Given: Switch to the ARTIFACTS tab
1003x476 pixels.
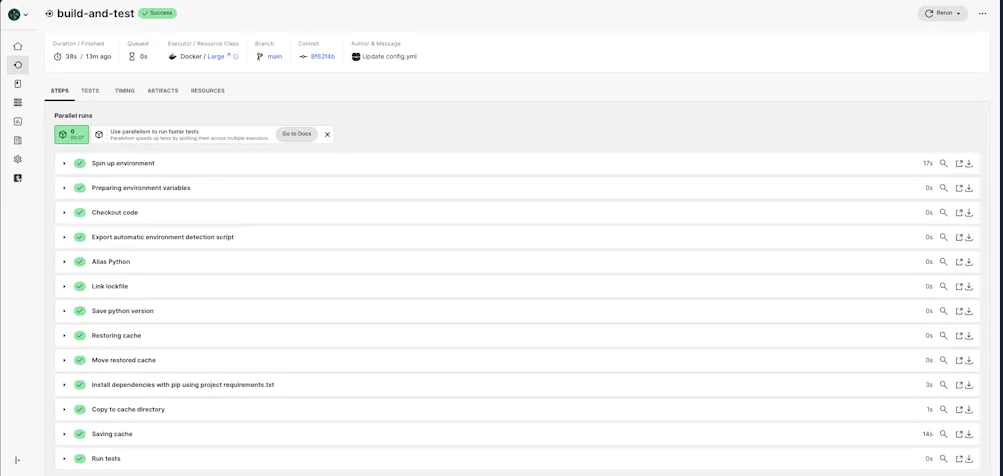Looking at the screenshot, I should click(162, 91).
